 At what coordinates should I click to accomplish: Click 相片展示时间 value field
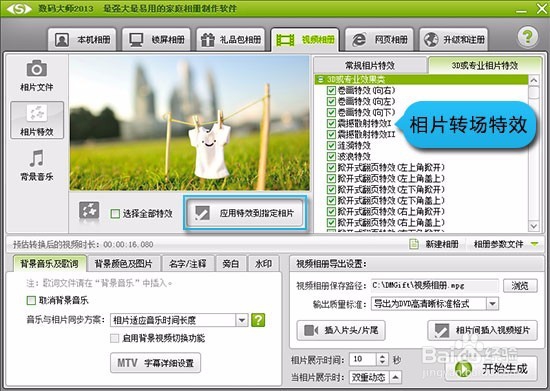click(363, 359)
